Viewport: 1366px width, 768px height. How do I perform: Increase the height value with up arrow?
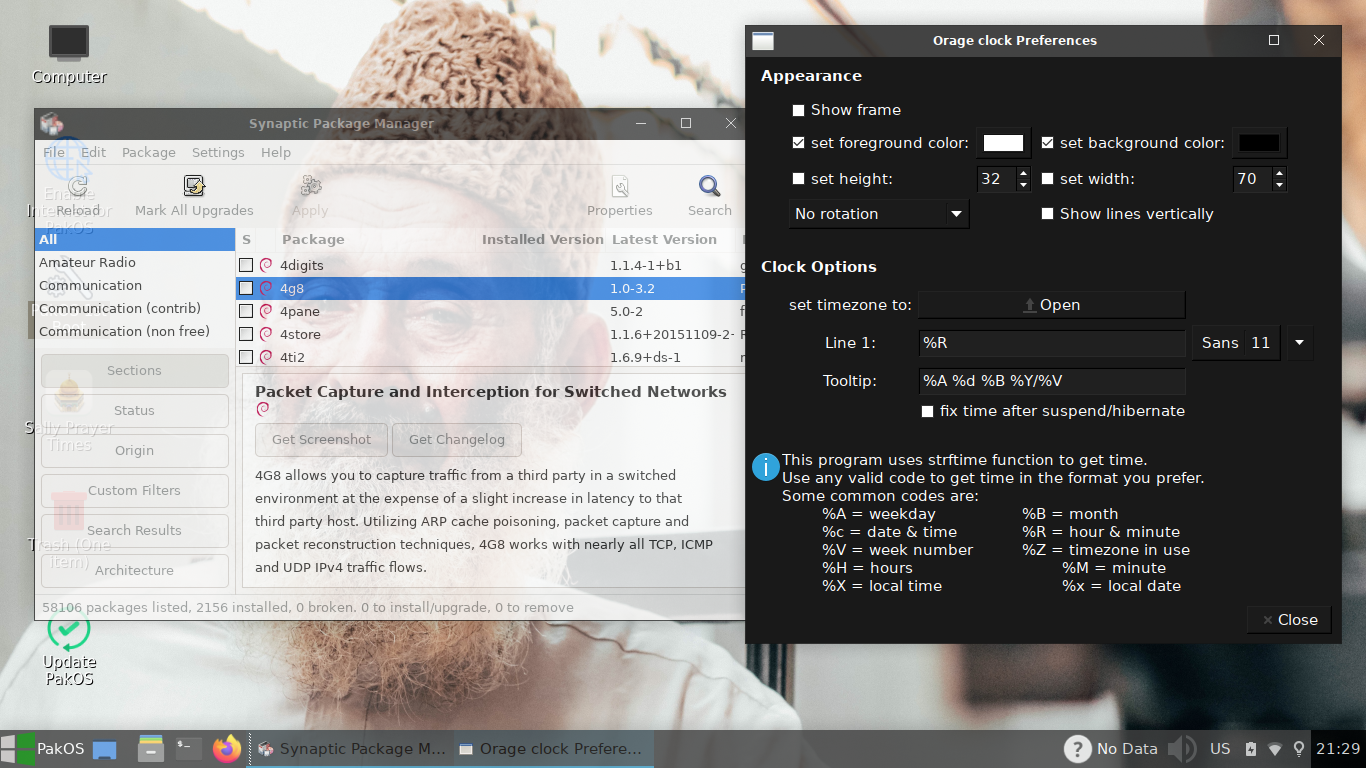pos(1022,173)
